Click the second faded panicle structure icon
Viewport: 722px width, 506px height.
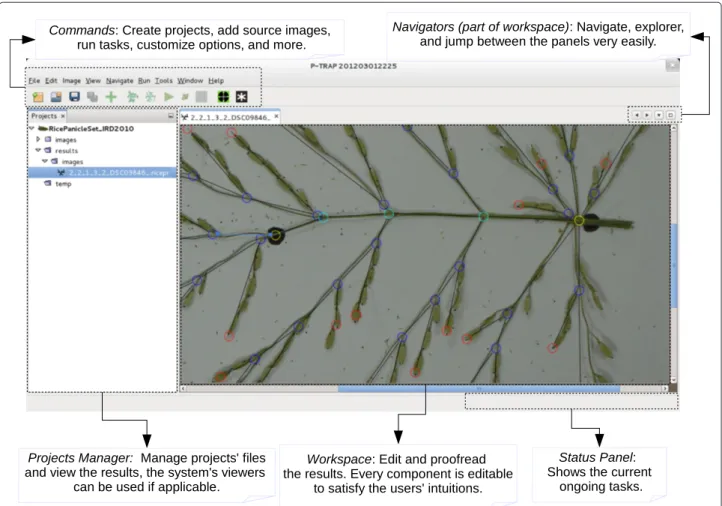(x=150, y=97)
